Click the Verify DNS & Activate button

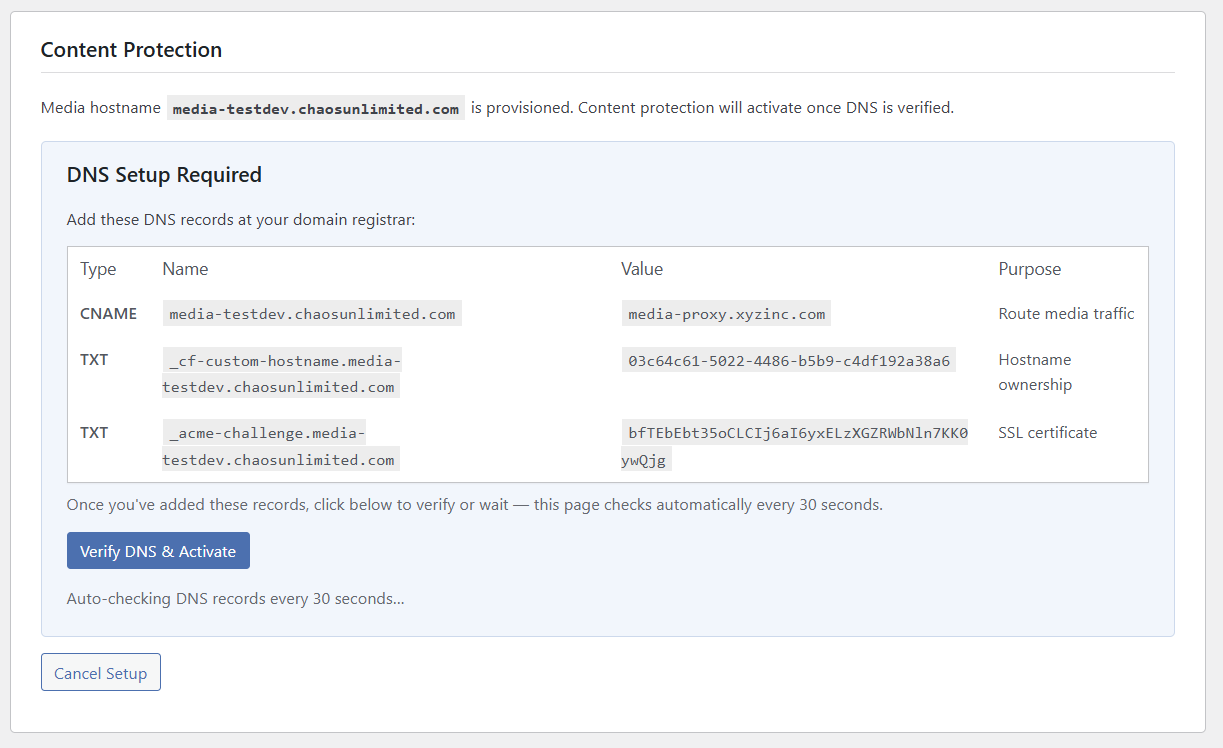(x=157, y=550)
